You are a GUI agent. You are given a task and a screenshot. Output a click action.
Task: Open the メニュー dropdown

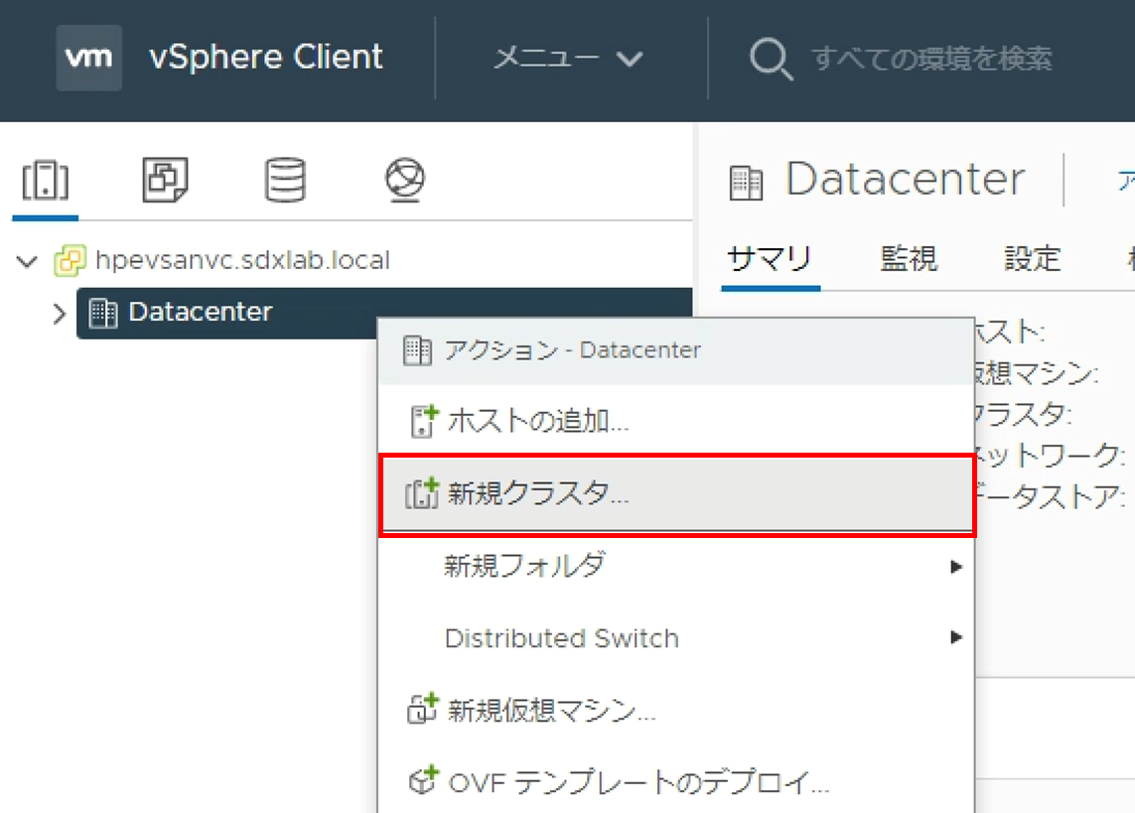pyautogui.click(x=568, y=58)
